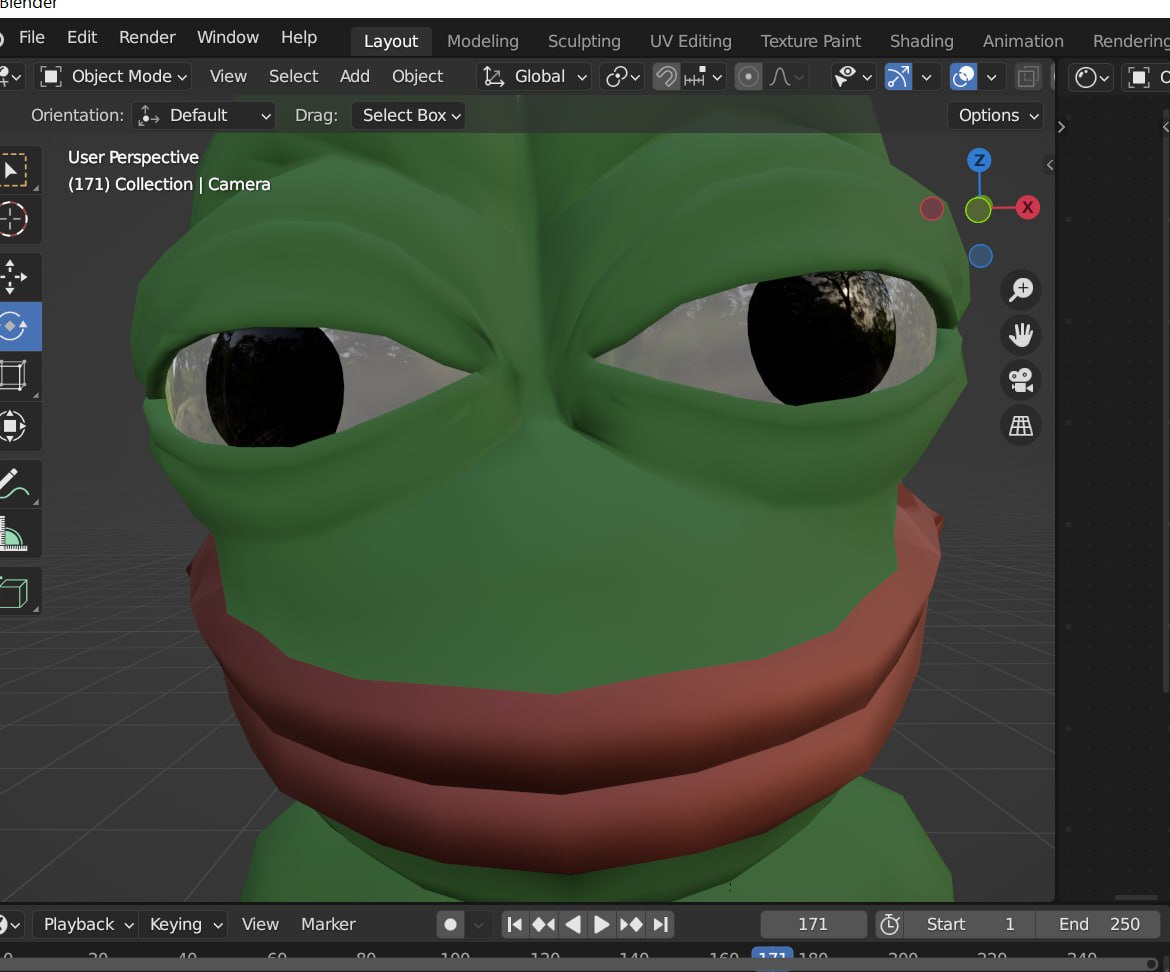Open the Edit menu

[x=82, y=37]
